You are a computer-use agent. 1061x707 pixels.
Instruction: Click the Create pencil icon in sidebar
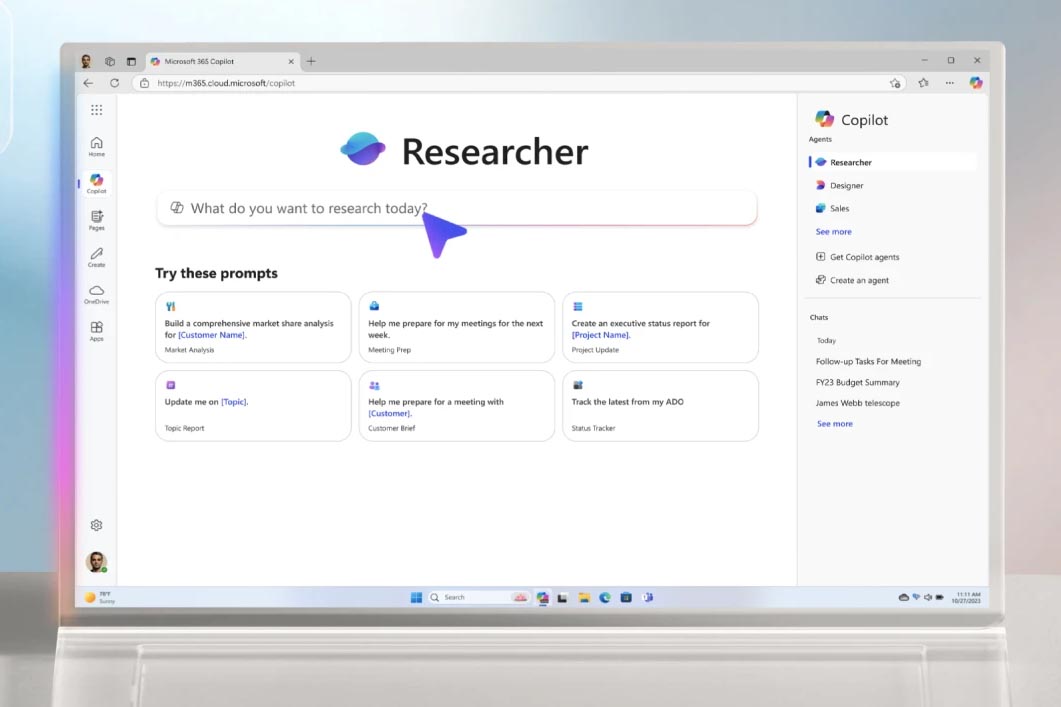pyautogui.click(x=96, y=257)
